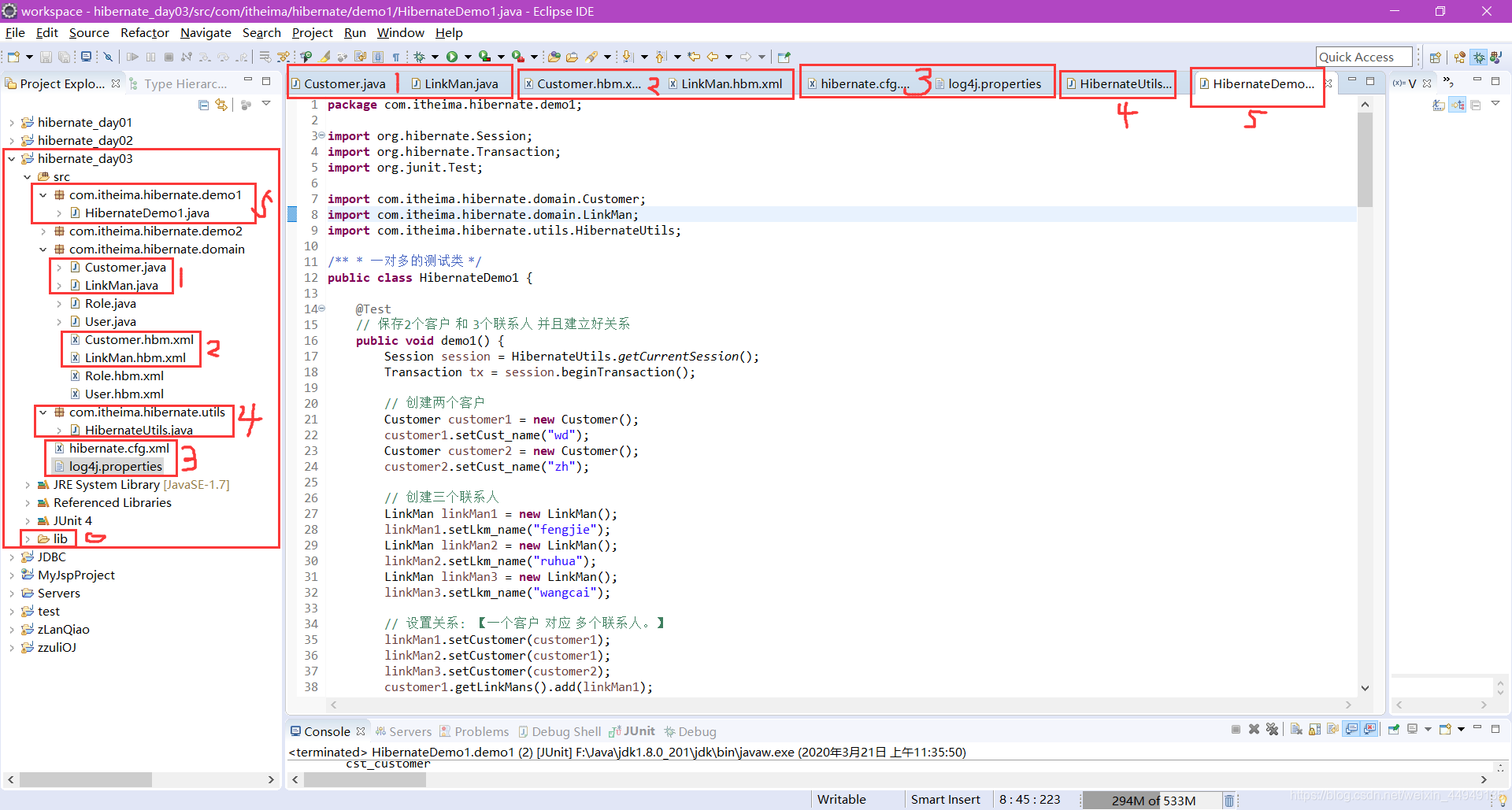Screen dimensions: 1512x810
Task: Open the Search toolbar icon
Action: pos(589,57)
